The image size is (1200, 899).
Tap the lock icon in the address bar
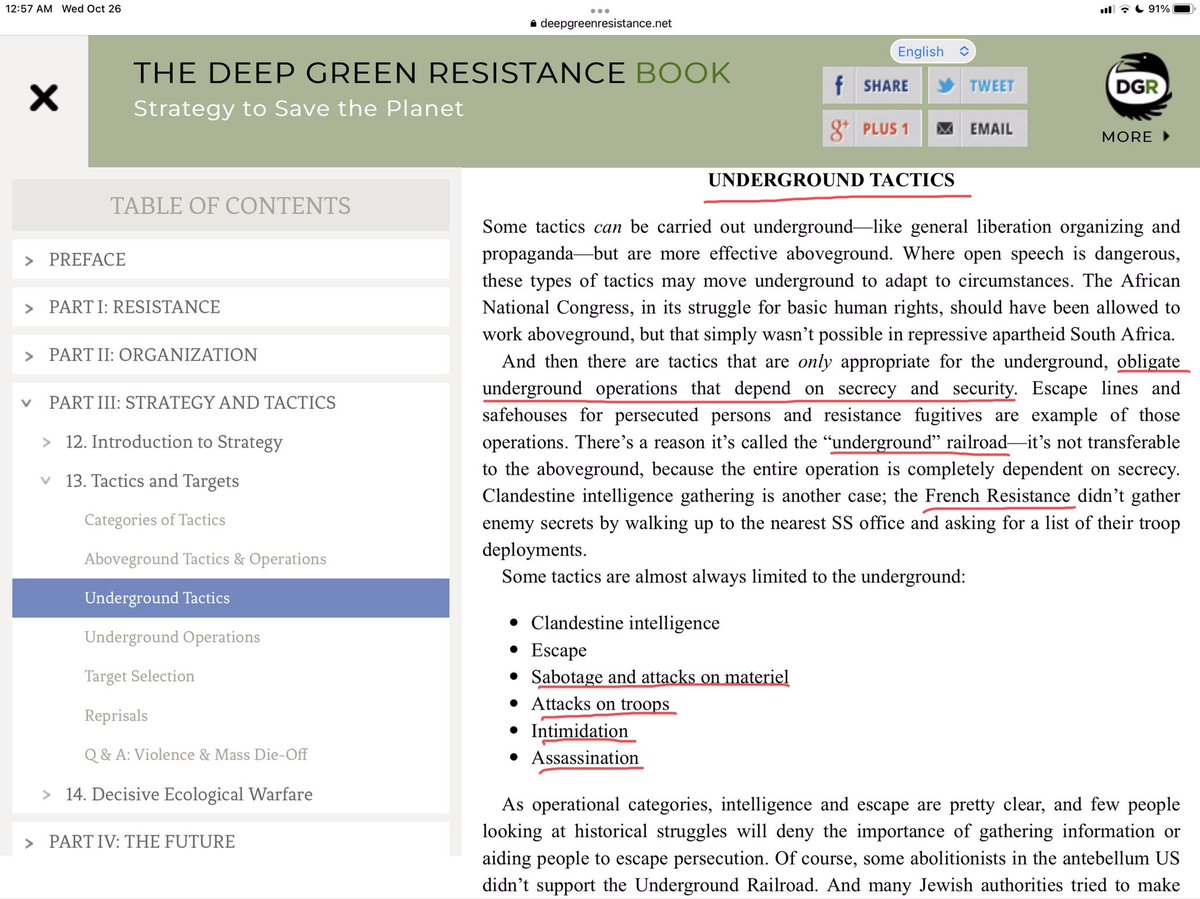(x=532, y=22)
